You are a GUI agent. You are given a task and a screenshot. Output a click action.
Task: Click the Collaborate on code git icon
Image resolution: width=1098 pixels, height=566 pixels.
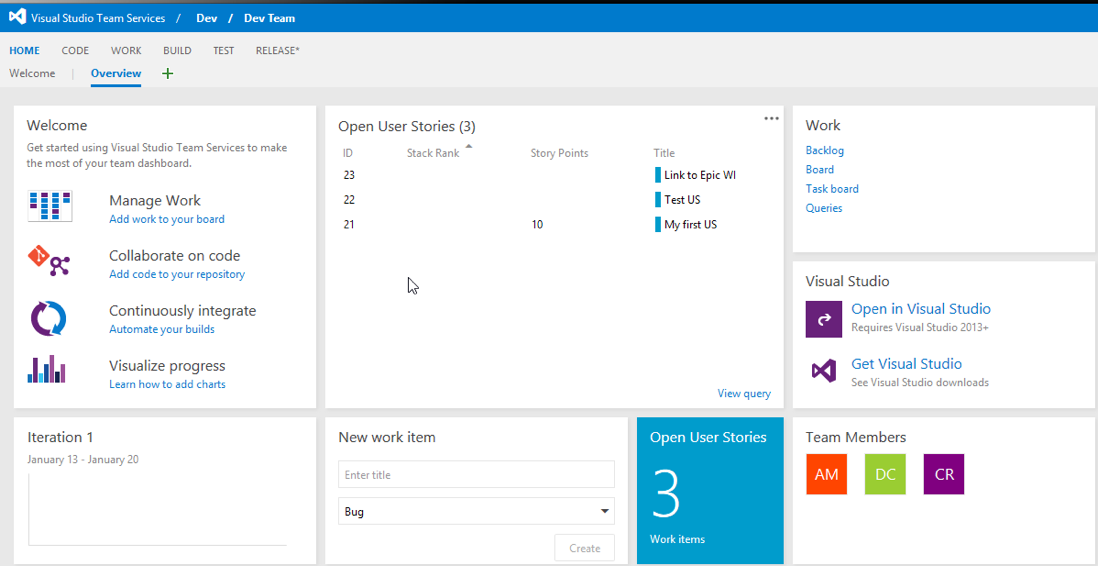[x=49, y=262]
